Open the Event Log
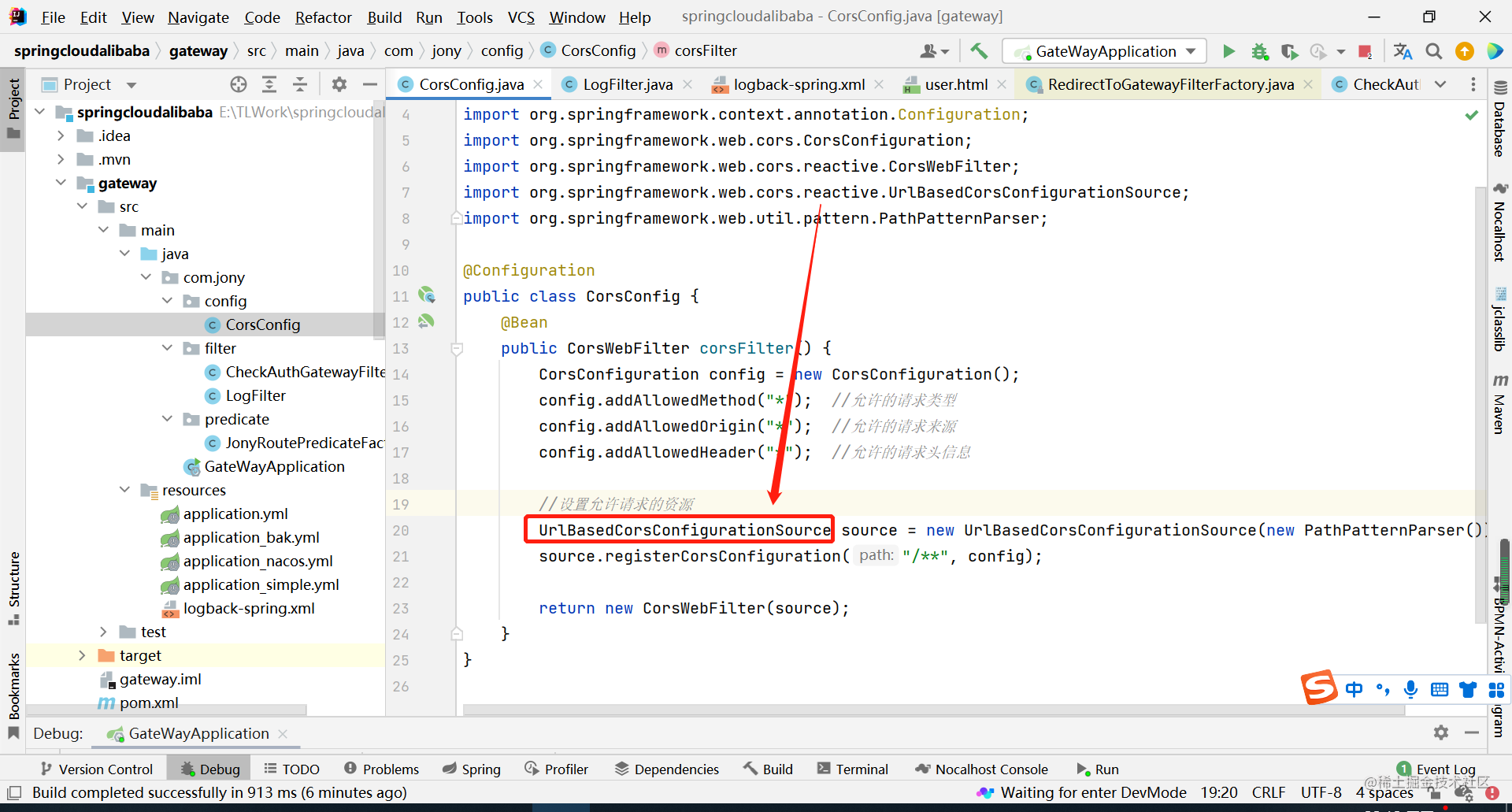 [1436, 769]
